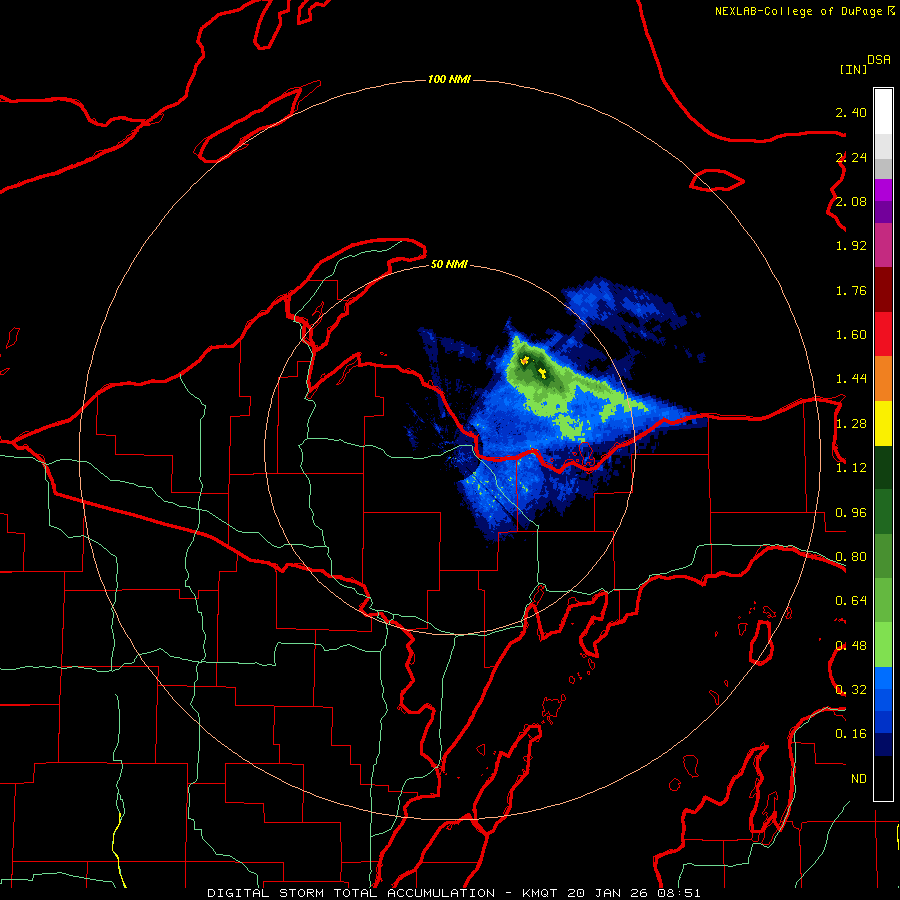Viewport: 900px width, 900px height.
Task: Click the 0.16 legend value
Action: tap(851, 734)
